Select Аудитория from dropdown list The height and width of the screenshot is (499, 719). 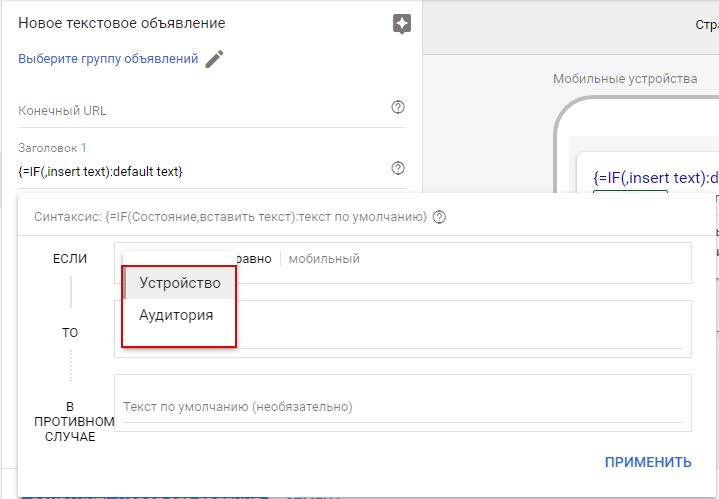180,315
